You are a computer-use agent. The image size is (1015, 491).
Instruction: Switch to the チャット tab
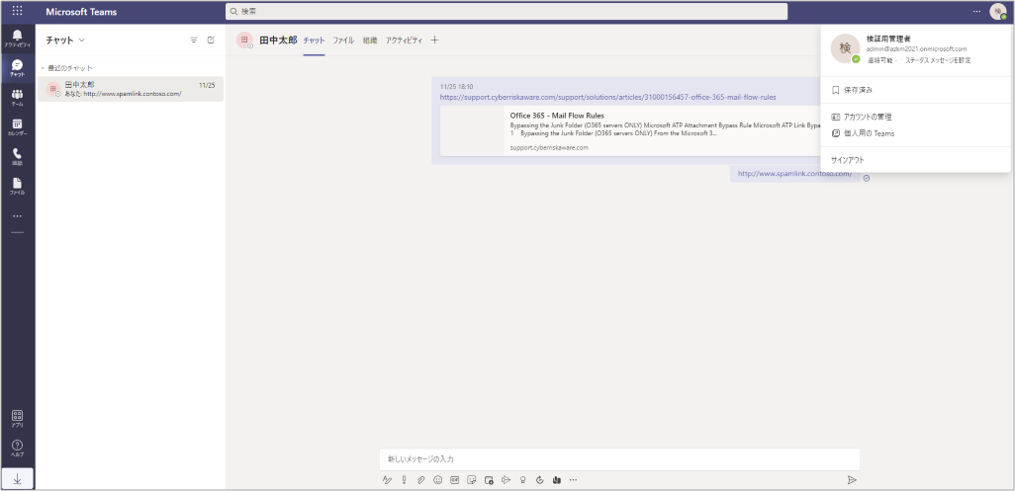coord(314,40)
